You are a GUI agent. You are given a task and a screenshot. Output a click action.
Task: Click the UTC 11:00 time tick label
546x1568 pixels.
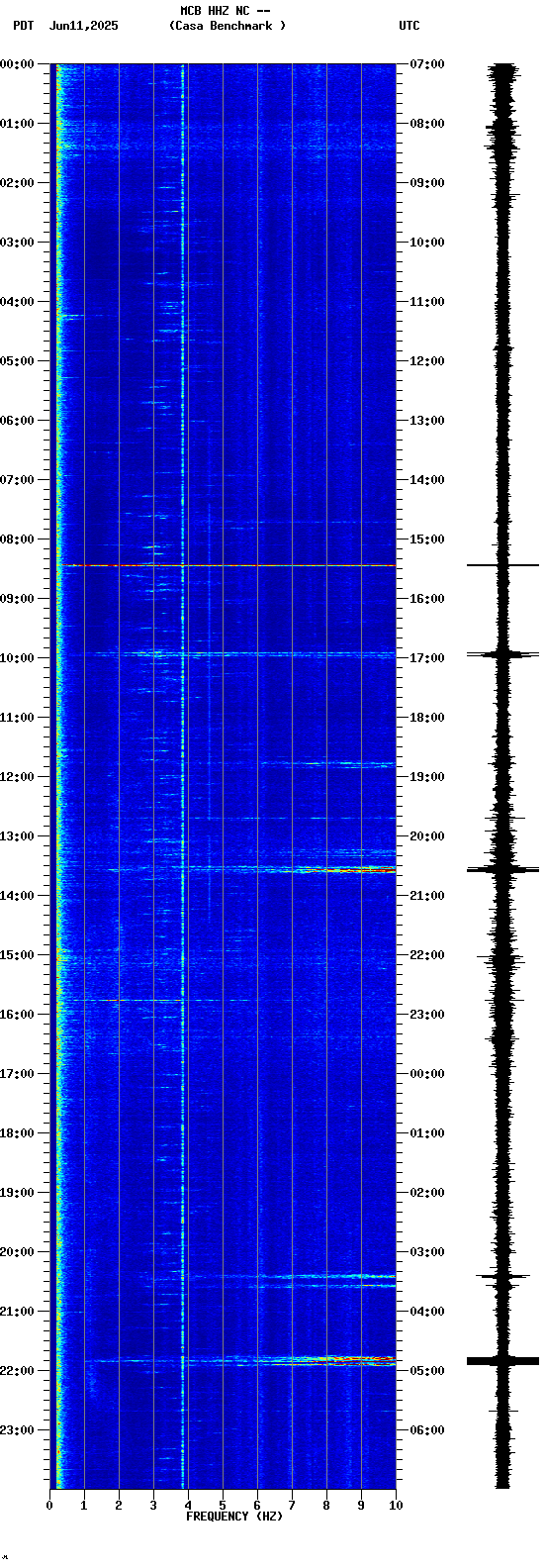tap(427, 302)
